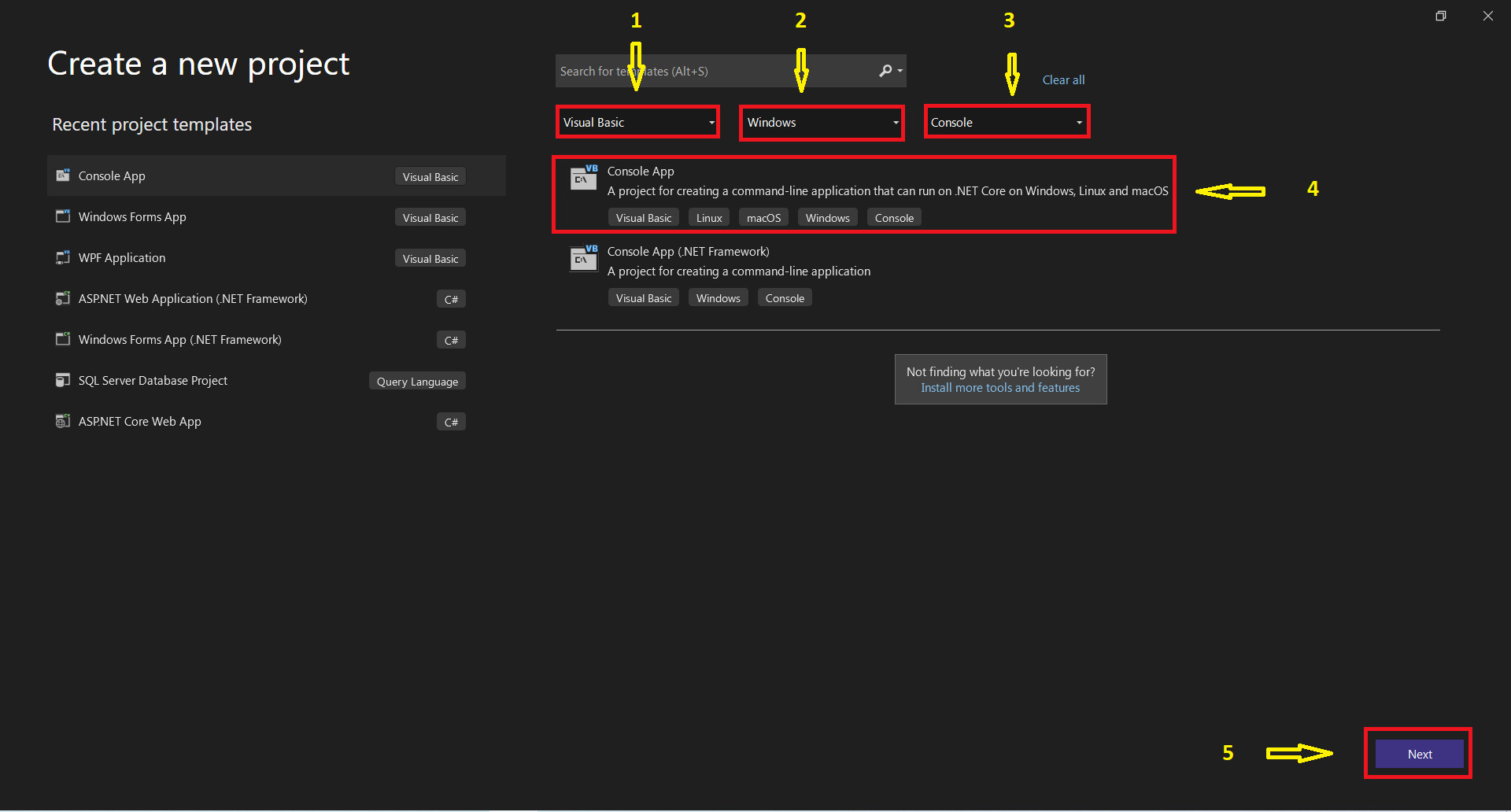Viewport: 1511px width, 812px height.
Task: Click the WPF Application icon
Action: pos(63,257)
